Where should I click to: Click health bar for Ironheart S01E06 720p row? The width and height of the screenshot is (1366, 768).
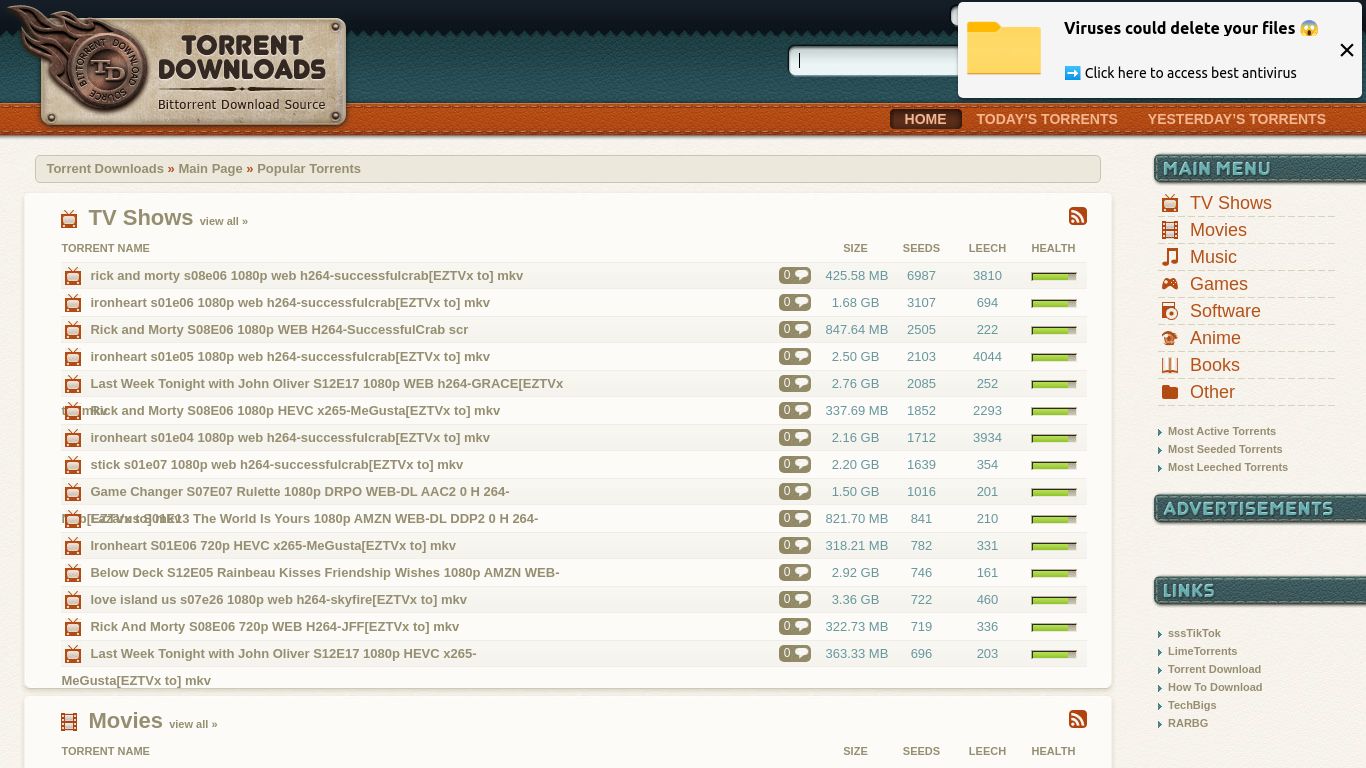(x=1054, y=547)
